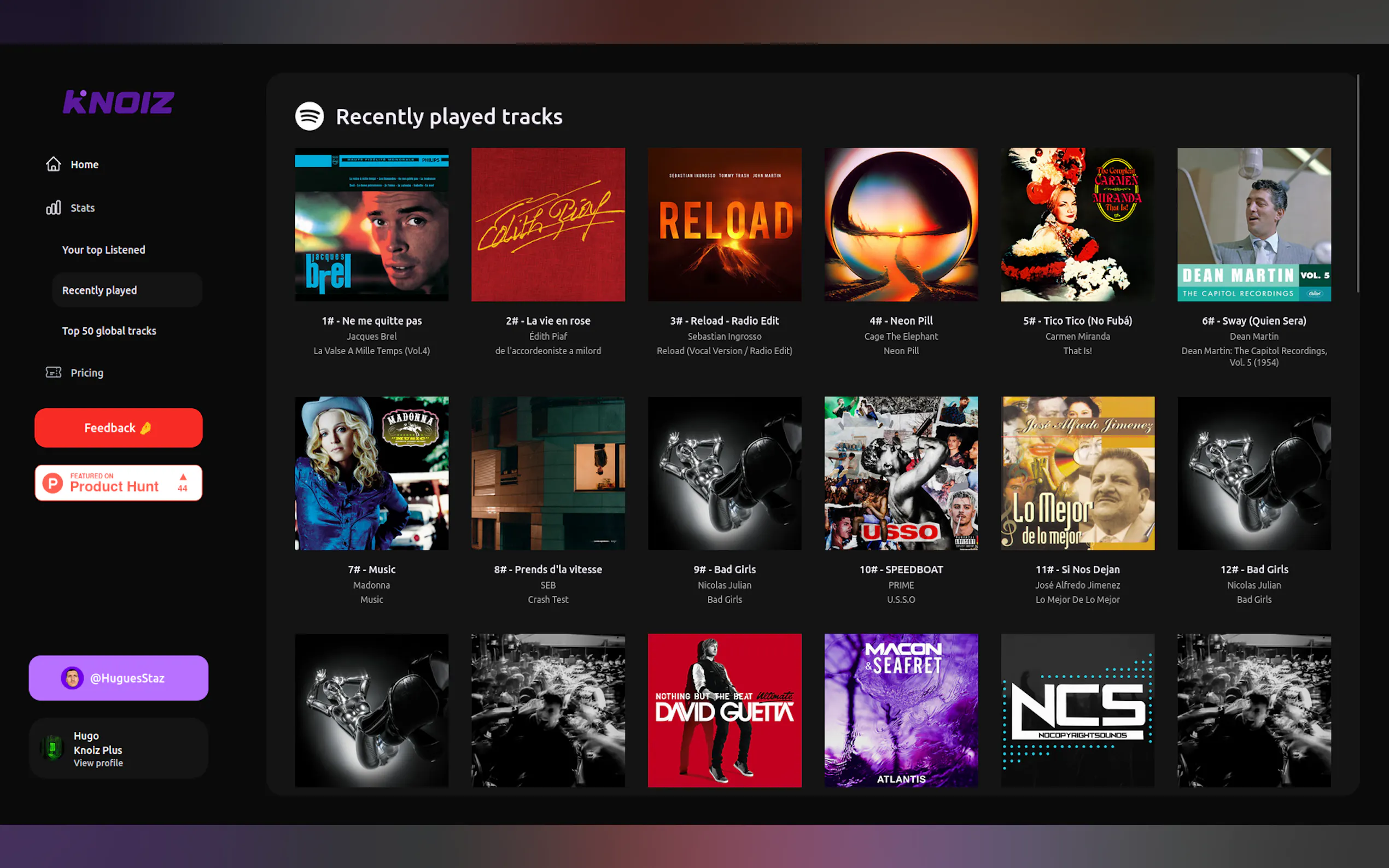Open the Jacques Brel album cover
The height and width of the screenshot is (868, 1389).
point(371,225)
